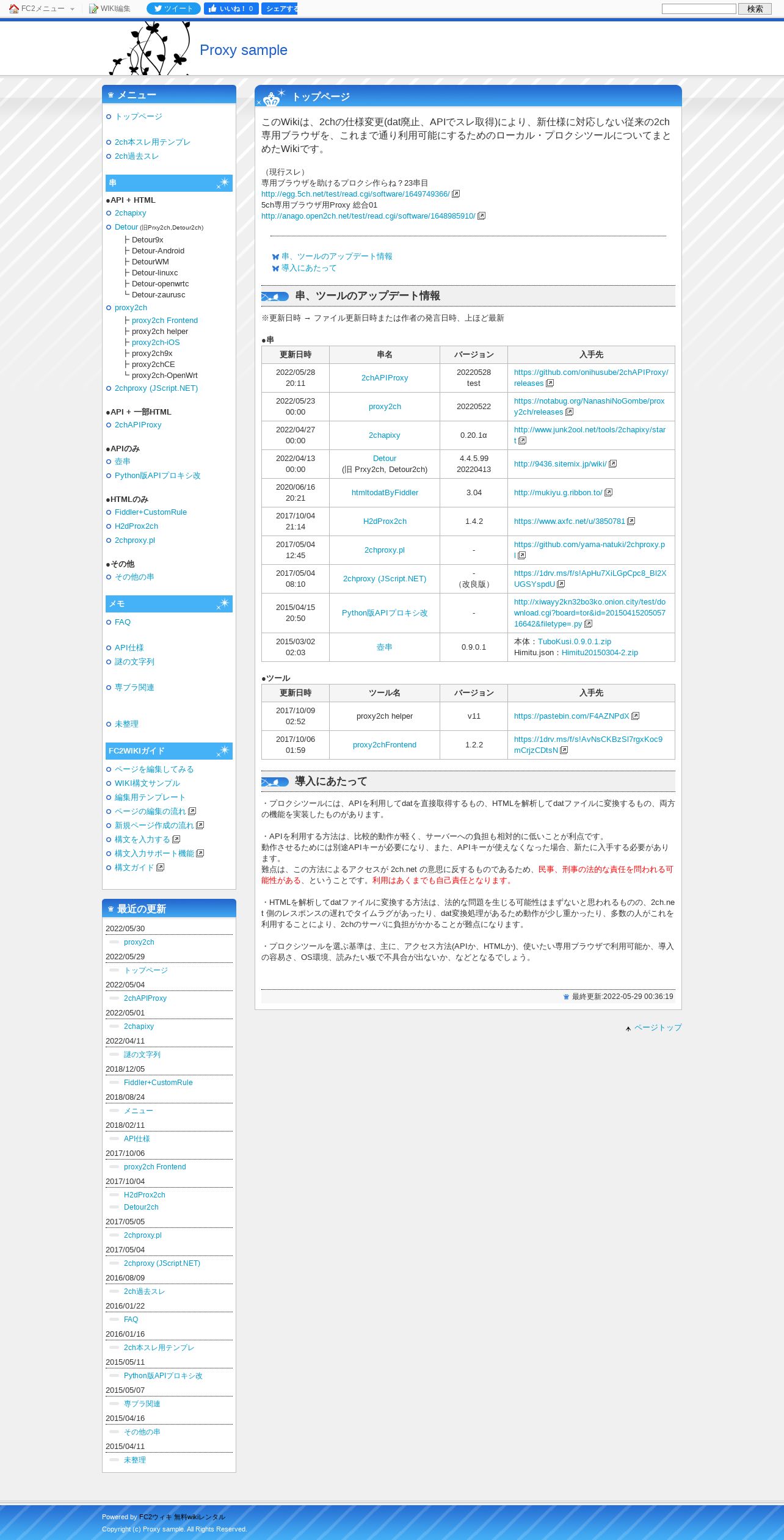Download Himitu20150304-2.zip
Screen dimensions: 784x1540
[x=600, y=653]
